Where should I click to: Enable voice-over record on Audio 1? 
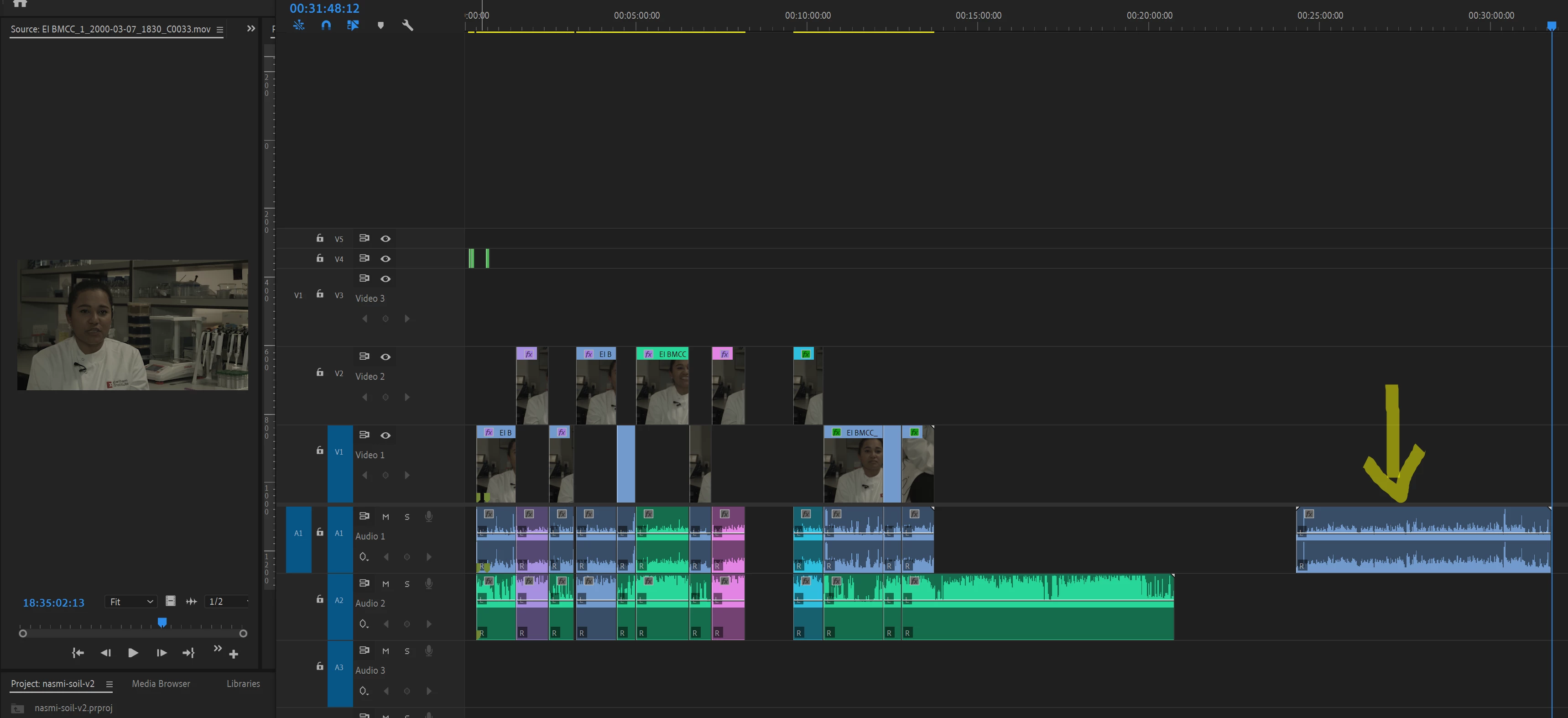tap(428, 516)
